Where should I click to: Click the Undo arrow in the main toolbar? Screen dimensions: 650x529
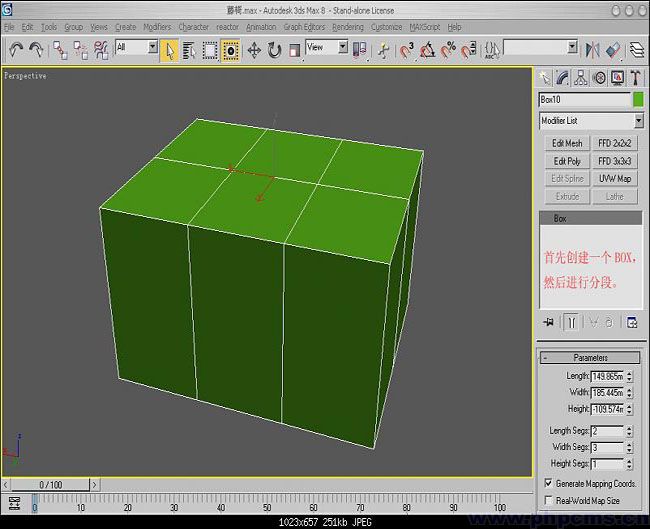click(16, 48)
